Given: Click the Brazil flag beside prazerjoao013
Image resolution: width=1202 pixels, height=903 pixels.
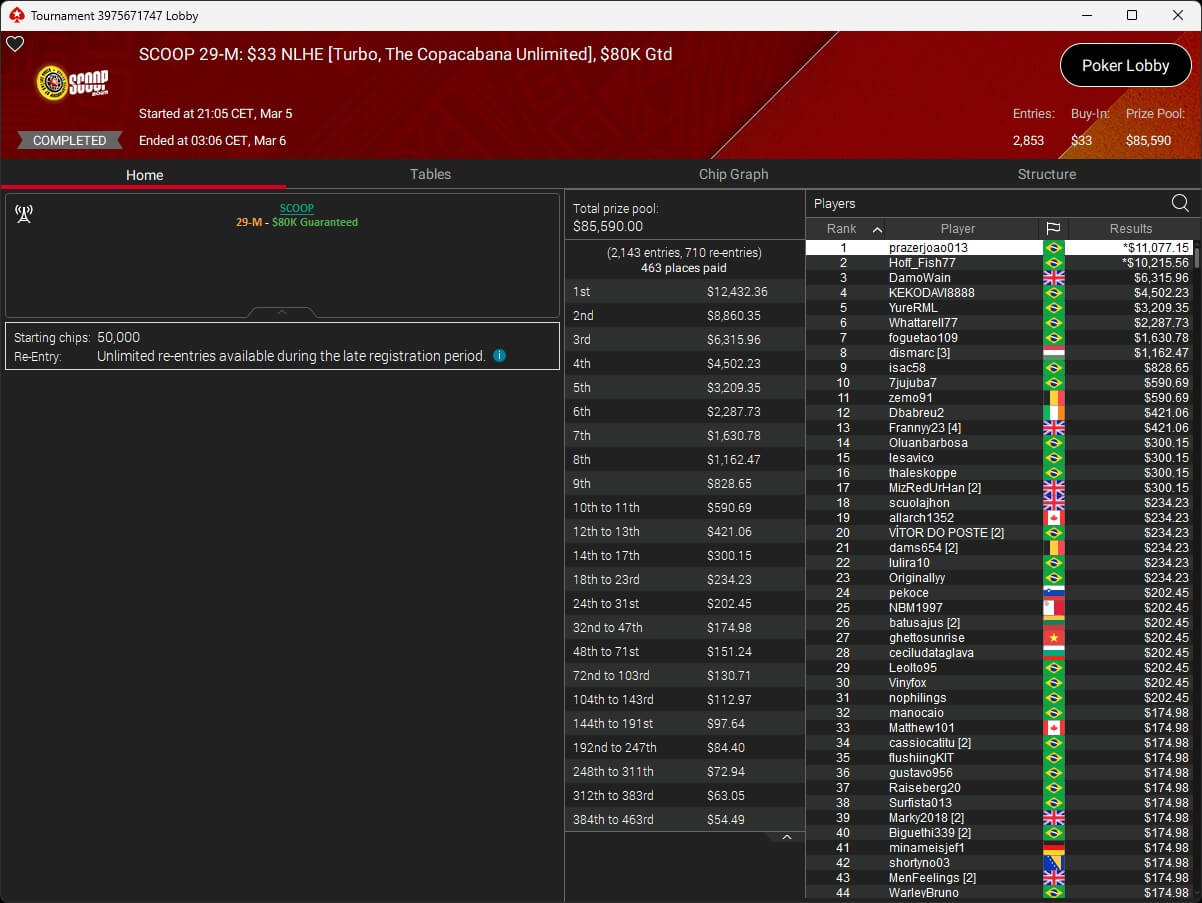Looking at the screenshot, I should pos(1053,248).
